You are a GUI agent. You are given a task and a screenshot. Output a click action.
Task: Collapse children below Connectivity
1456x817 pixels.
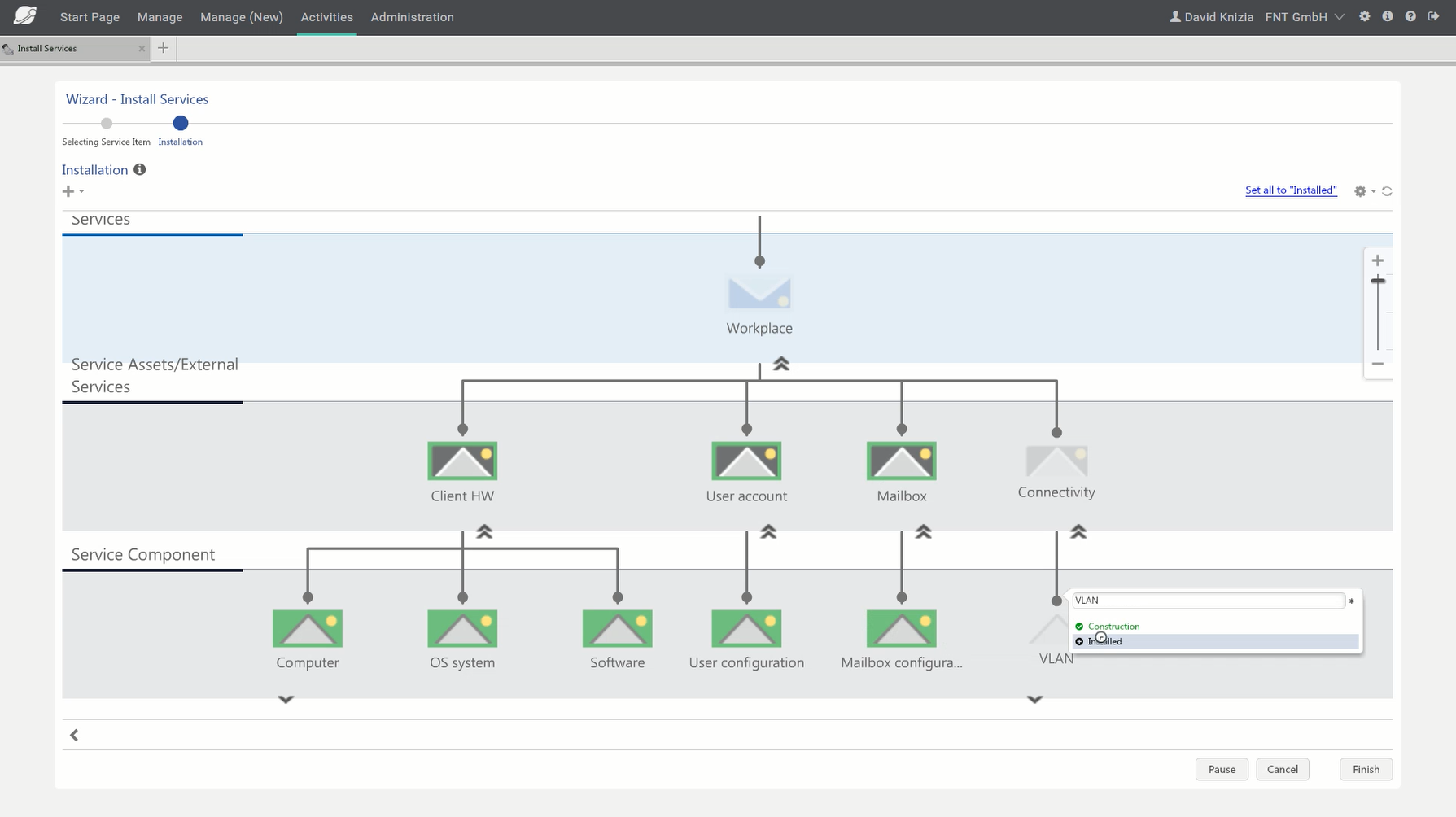pos(1078,531)
